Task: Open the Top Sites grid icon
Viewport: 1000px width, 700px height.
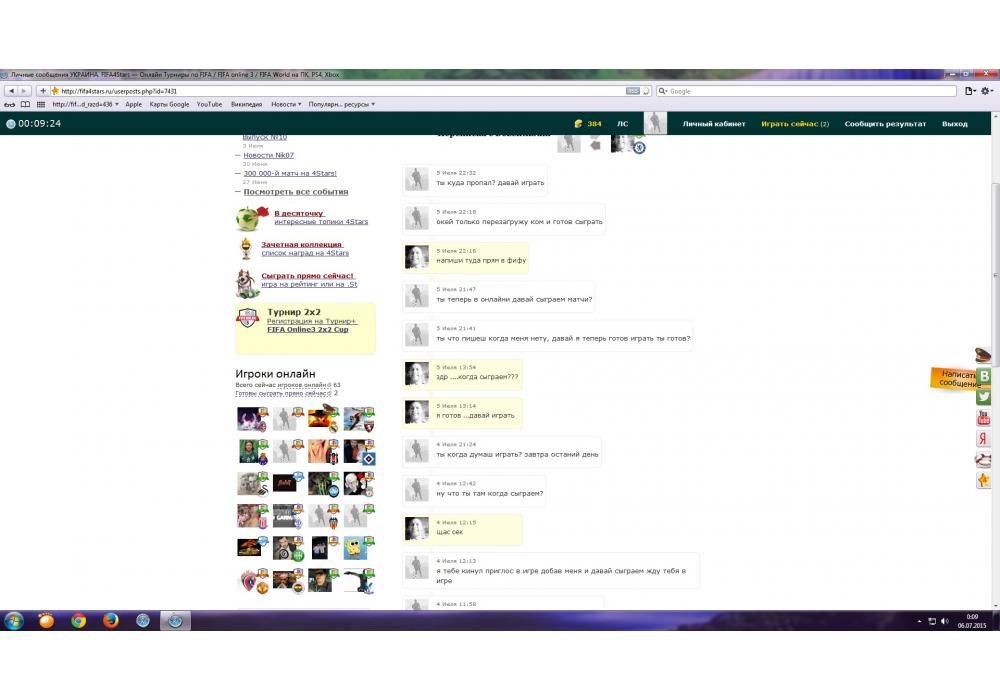Action: (40, 104)
